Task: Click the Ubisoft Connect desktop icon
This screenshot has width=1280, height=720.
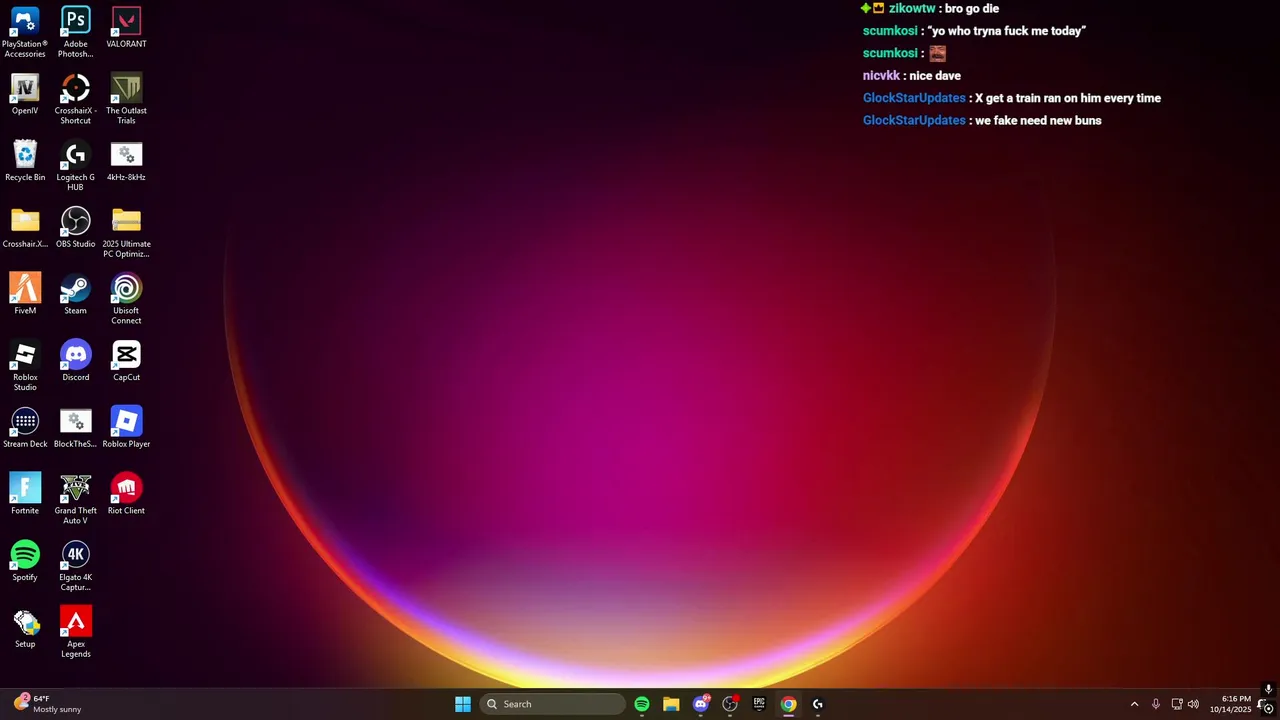Action: click(126, 299)
